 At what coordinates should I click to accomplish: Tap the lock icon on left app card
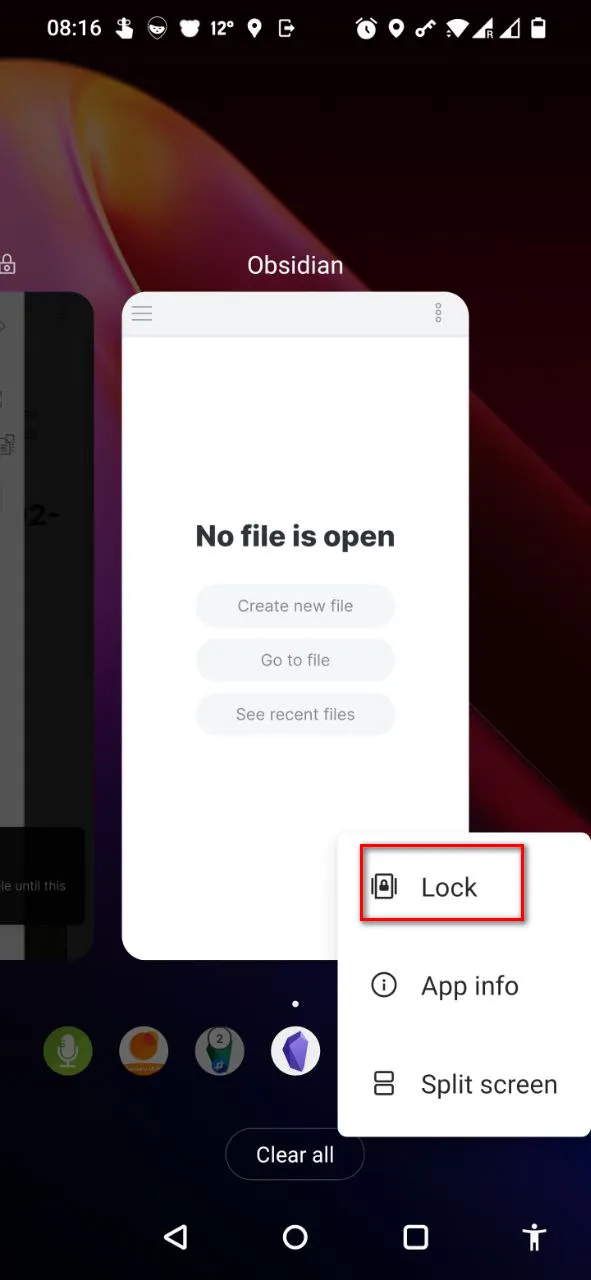click(7, 264)
